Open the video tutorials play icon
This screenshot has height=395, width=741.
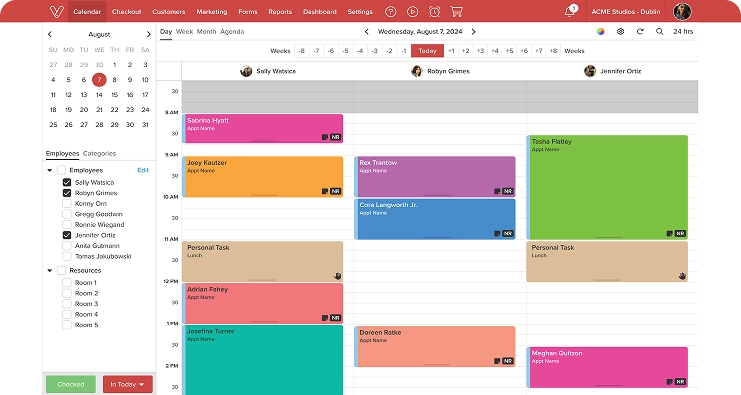tap(413, 11)
